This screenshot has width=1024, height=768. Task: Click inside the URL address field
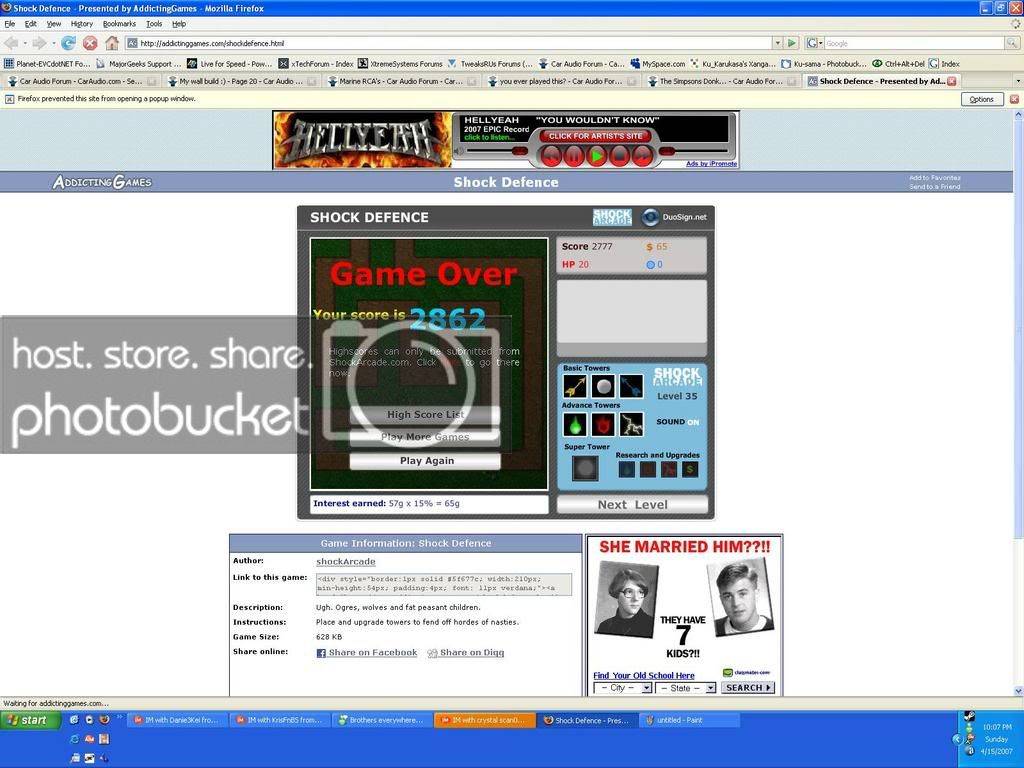(x=449, y=43)
